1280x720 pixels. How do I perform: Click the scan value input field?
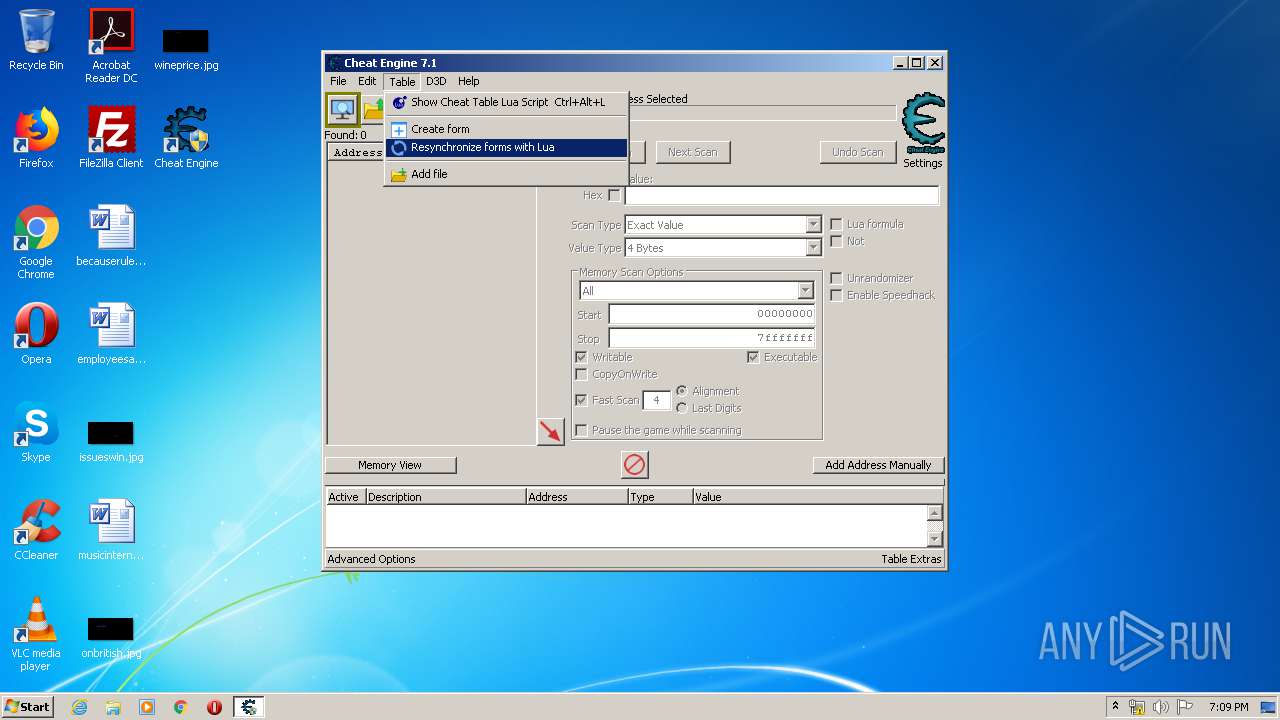[782, 195]
